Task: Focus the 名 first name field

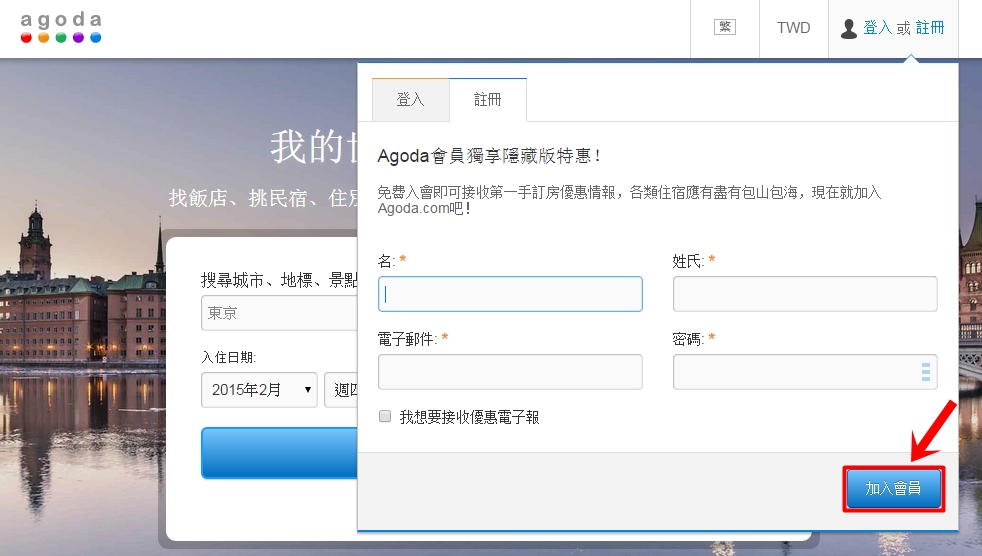Action: 510,294
